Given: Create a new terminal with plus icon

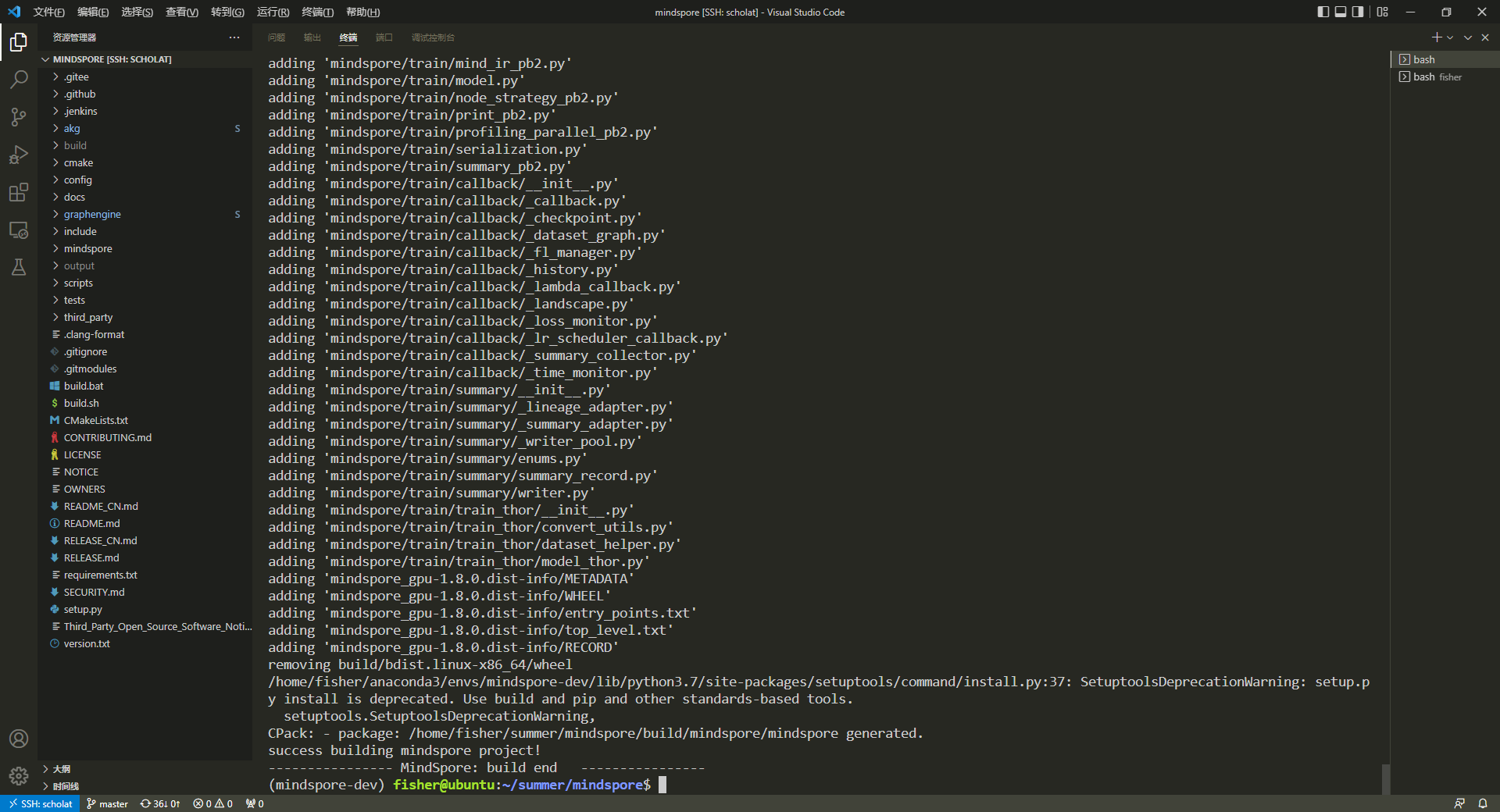Looking at the screenshot, I should [x=1436, y=37].
